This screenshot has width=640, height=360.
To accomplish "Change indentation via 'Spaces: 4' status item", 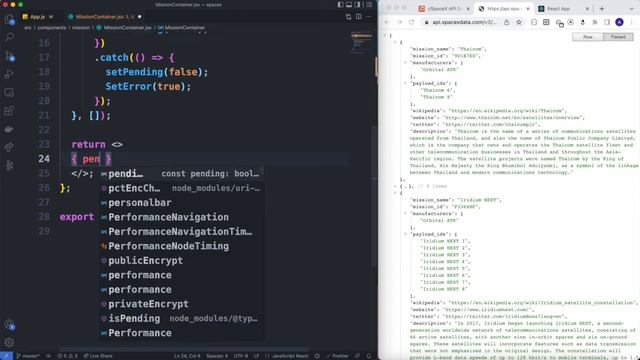I will [x=217, y=356].
